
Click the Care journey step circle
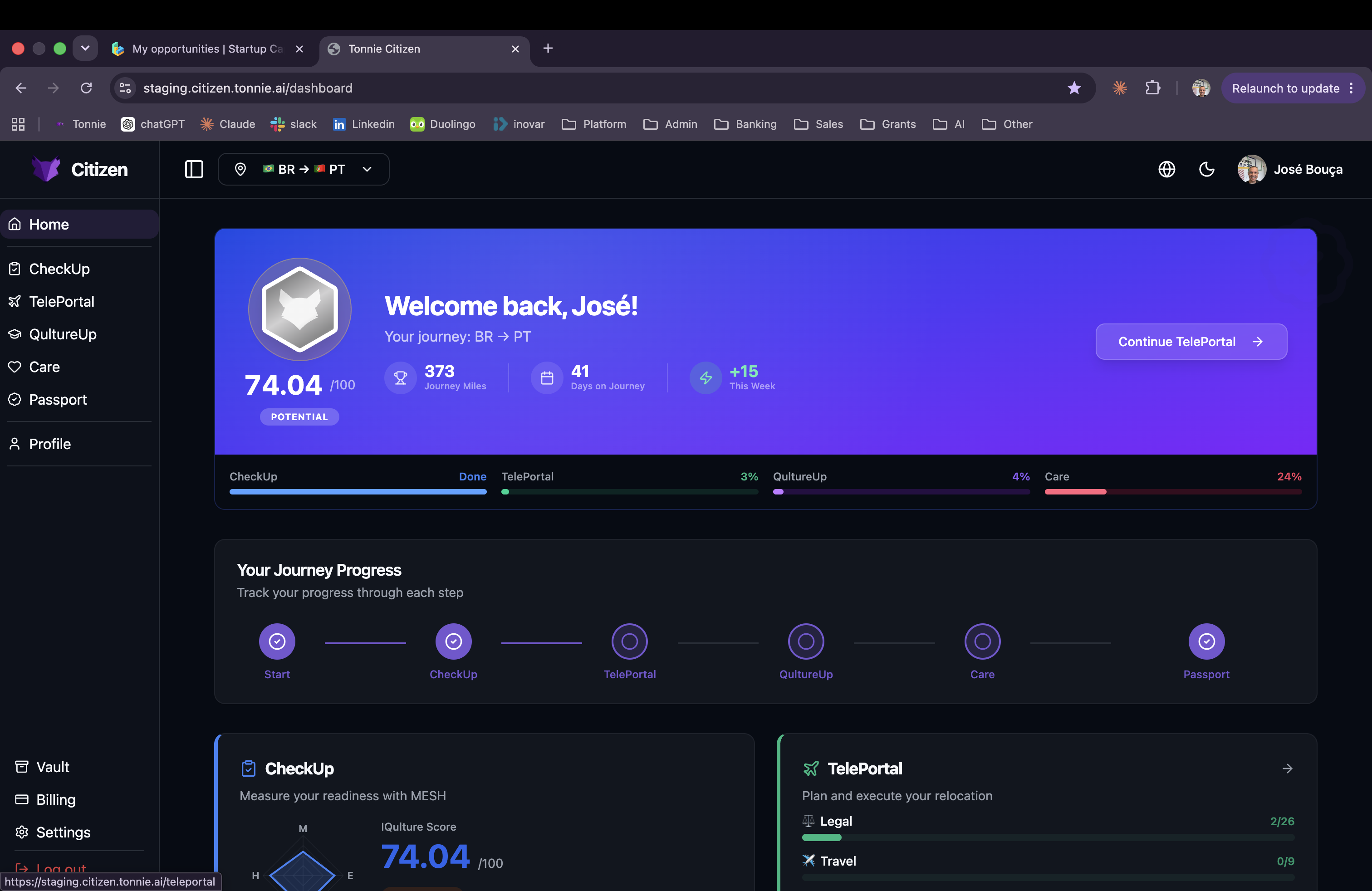coord(982,641)
